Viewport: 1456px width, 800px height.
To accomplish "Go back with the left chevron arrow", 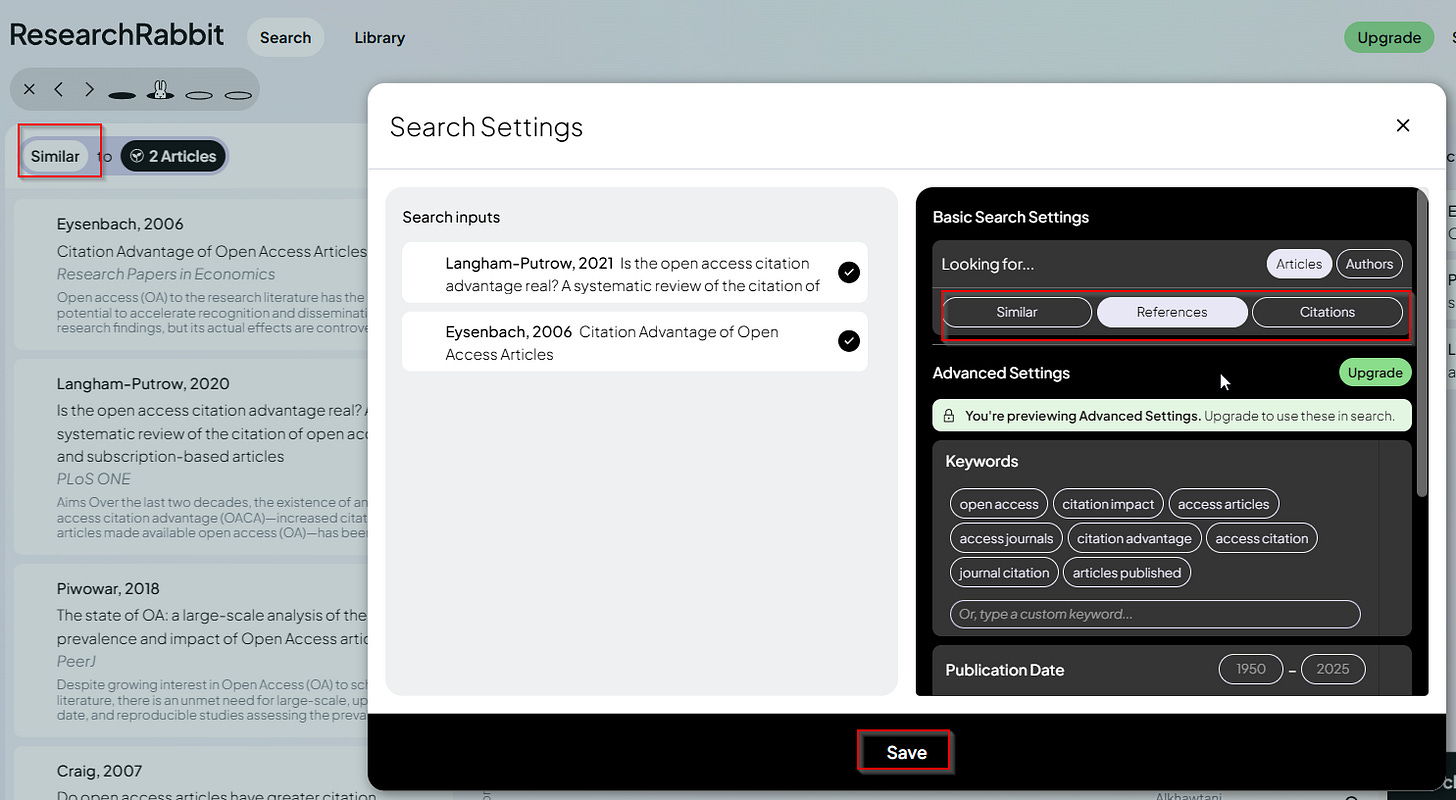I will (59, 90).
